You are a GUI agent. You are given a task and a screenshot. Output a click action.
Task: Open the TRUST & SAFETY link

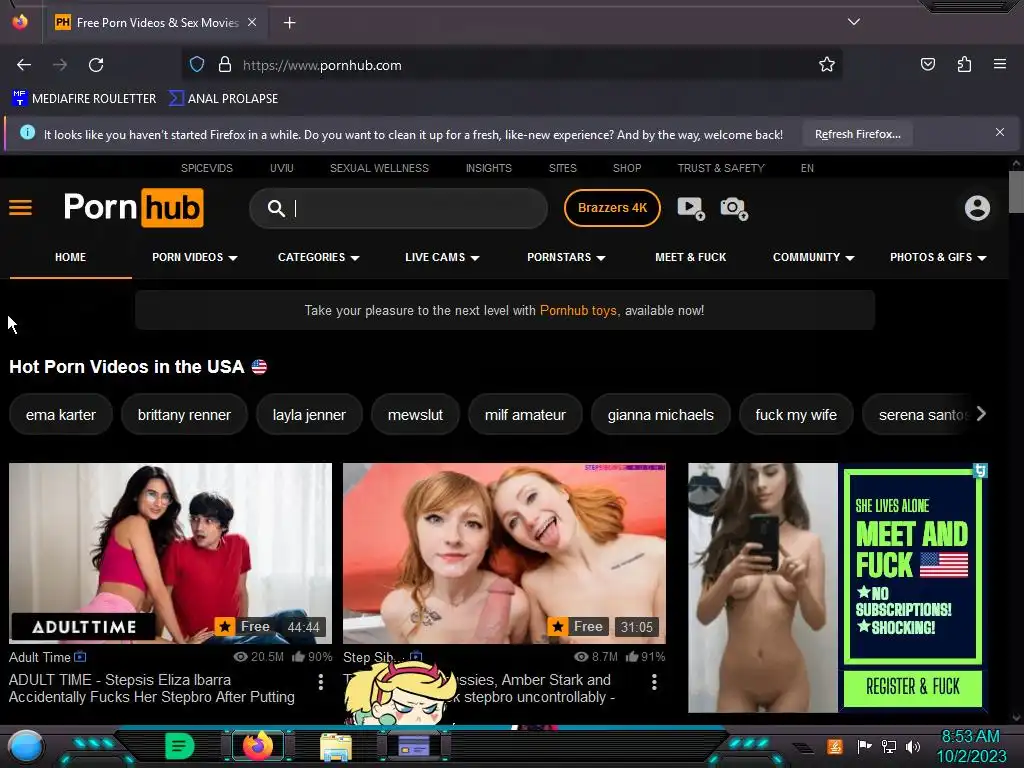click(721, 168)
